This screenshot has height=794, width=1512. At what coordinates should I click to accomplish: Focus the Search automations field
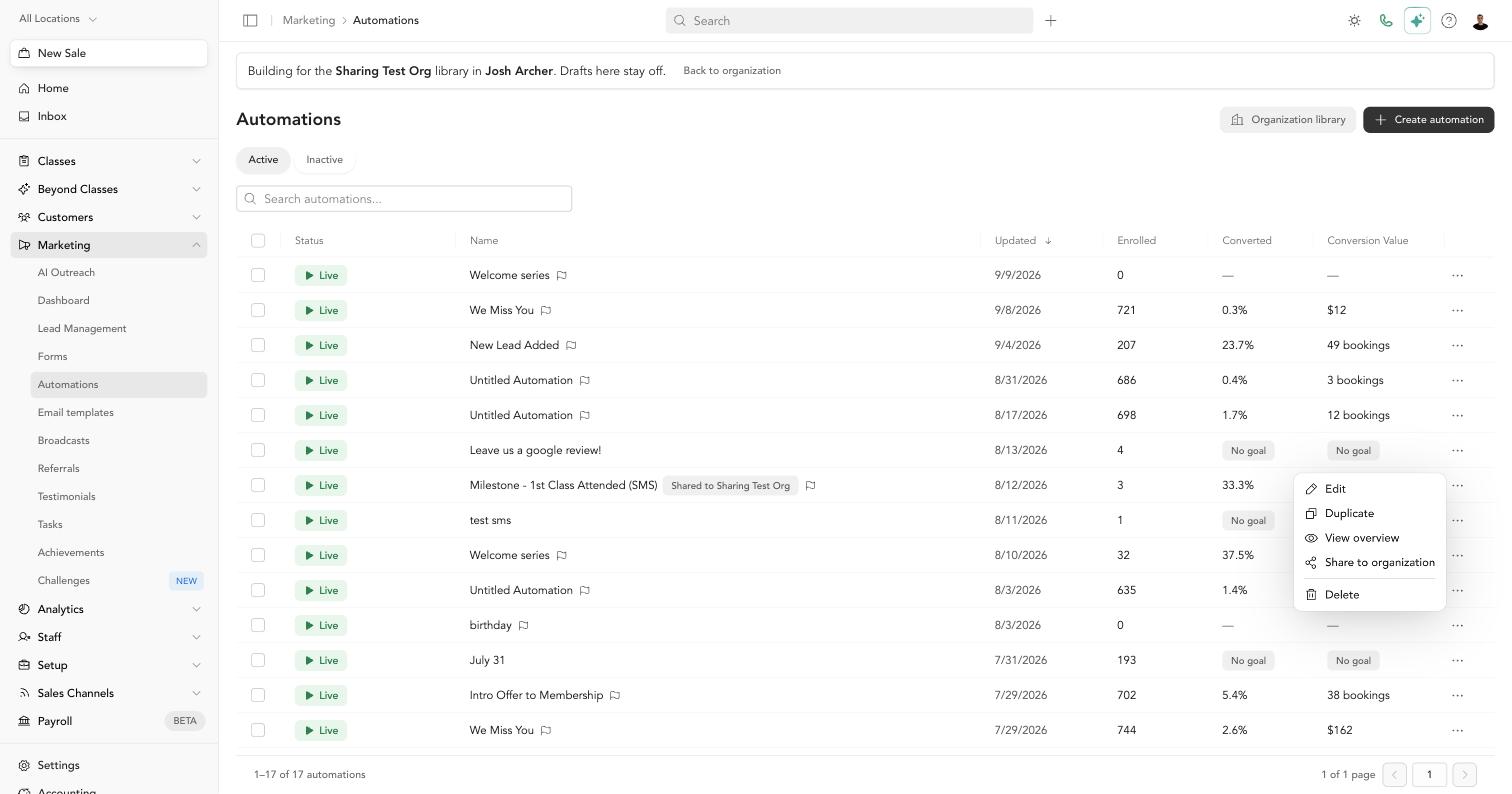coord(404,199)
